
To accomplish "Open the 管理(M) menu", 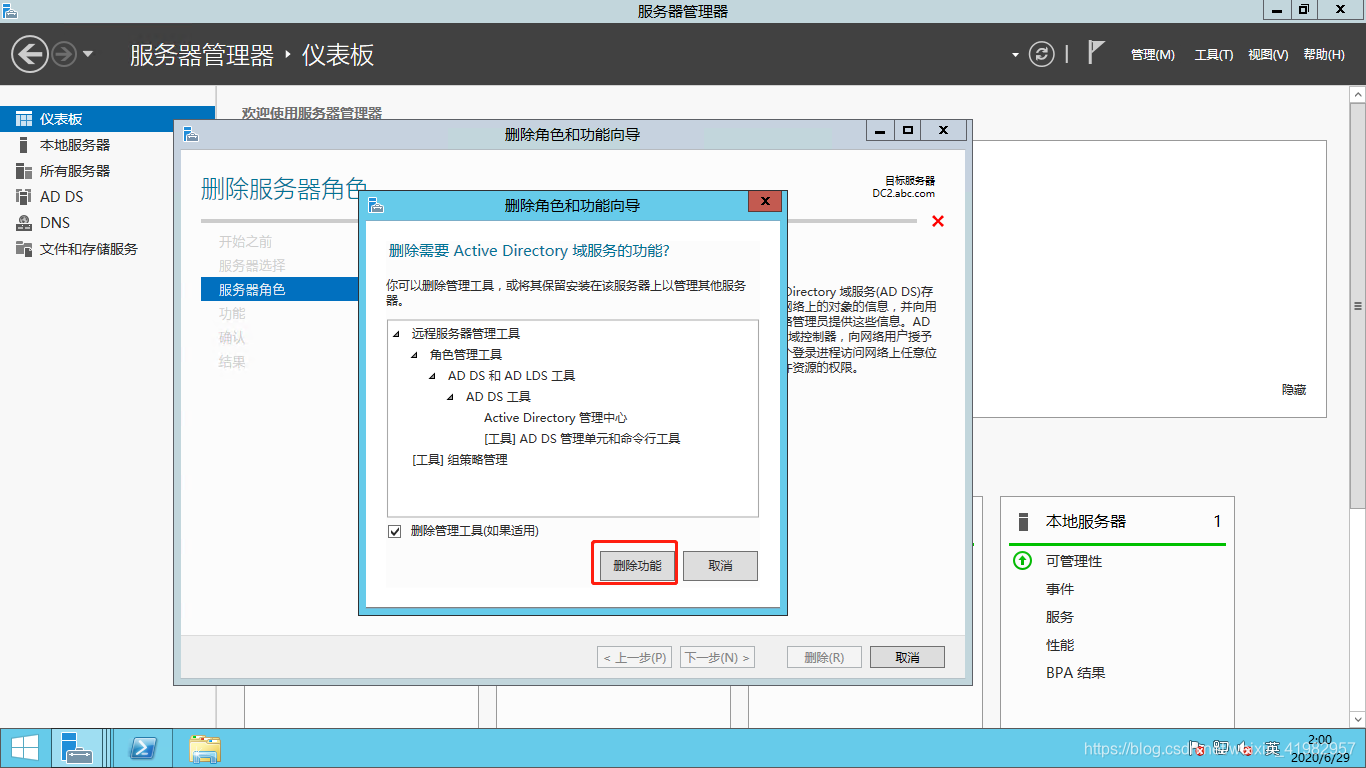I will [1152, 55].
